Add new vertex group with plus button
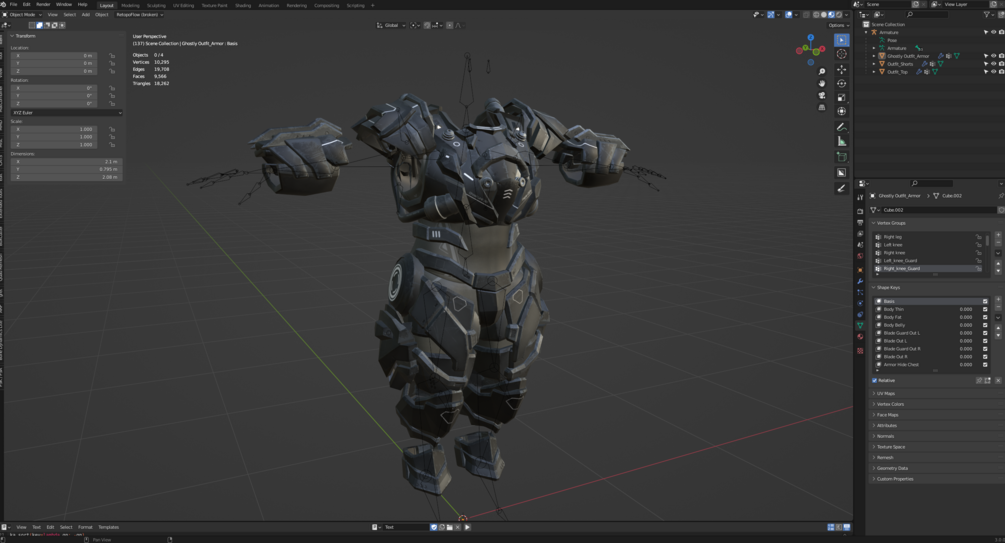 [x=998, y=235]
